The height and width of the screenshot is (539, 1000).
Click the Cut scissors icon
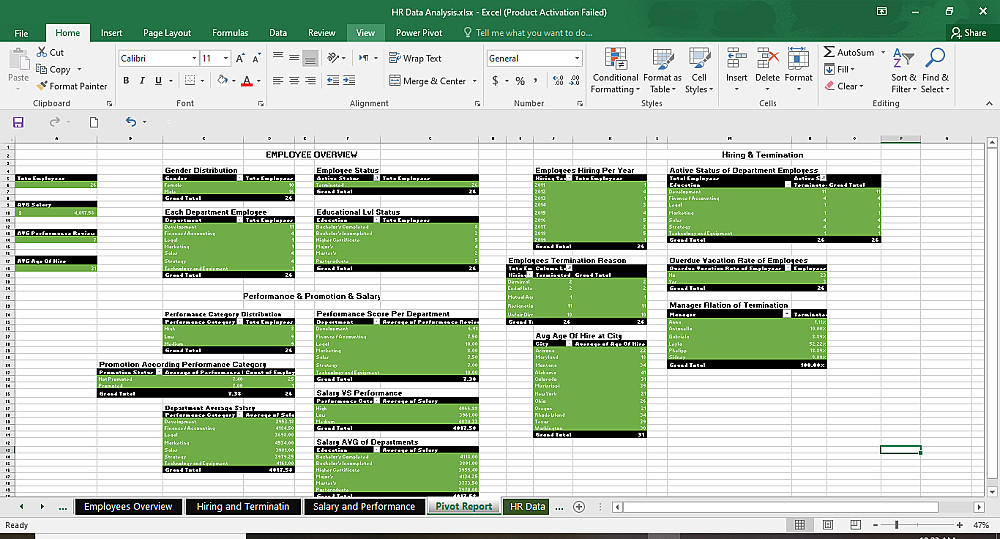click(x=42, y=52)
